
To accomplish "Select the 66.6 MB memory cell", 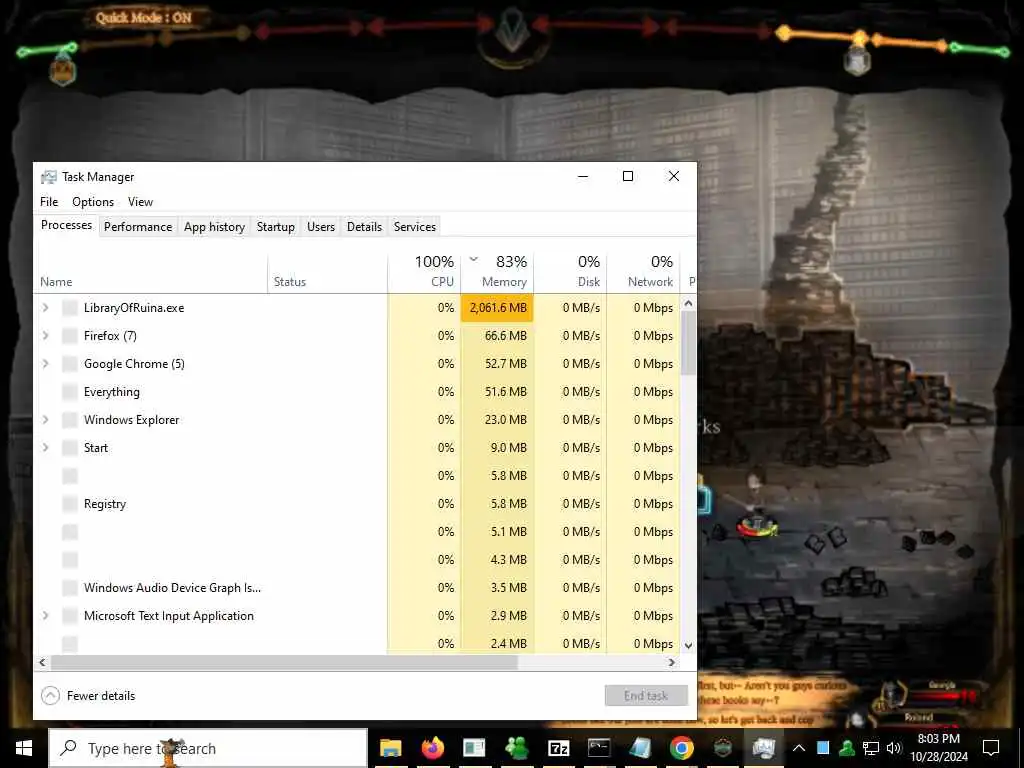I will coord(498,336).
